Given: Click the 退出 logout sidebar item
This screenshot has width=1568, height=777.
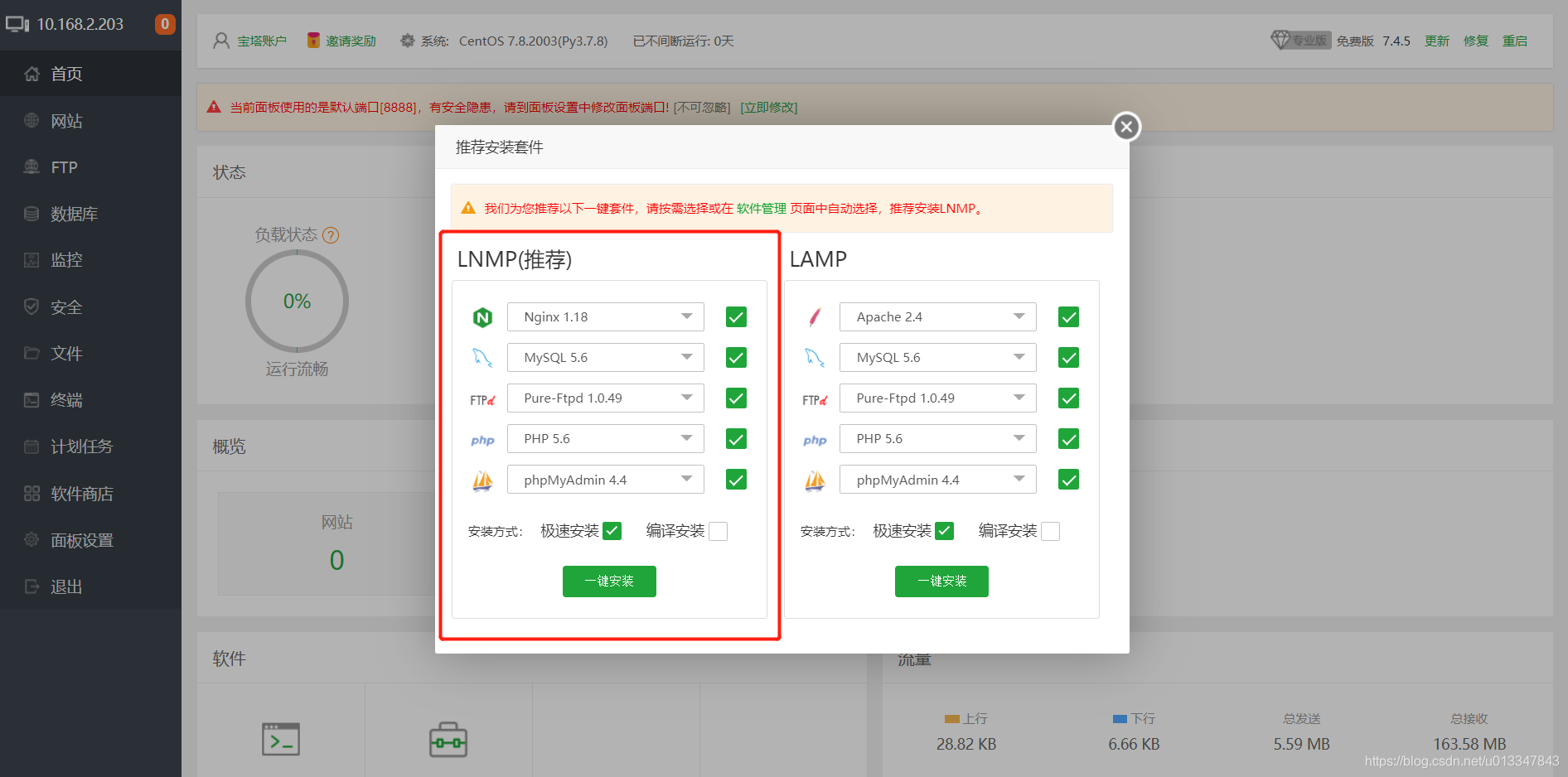Looking at the screenshot, I should tap(90, 586).
